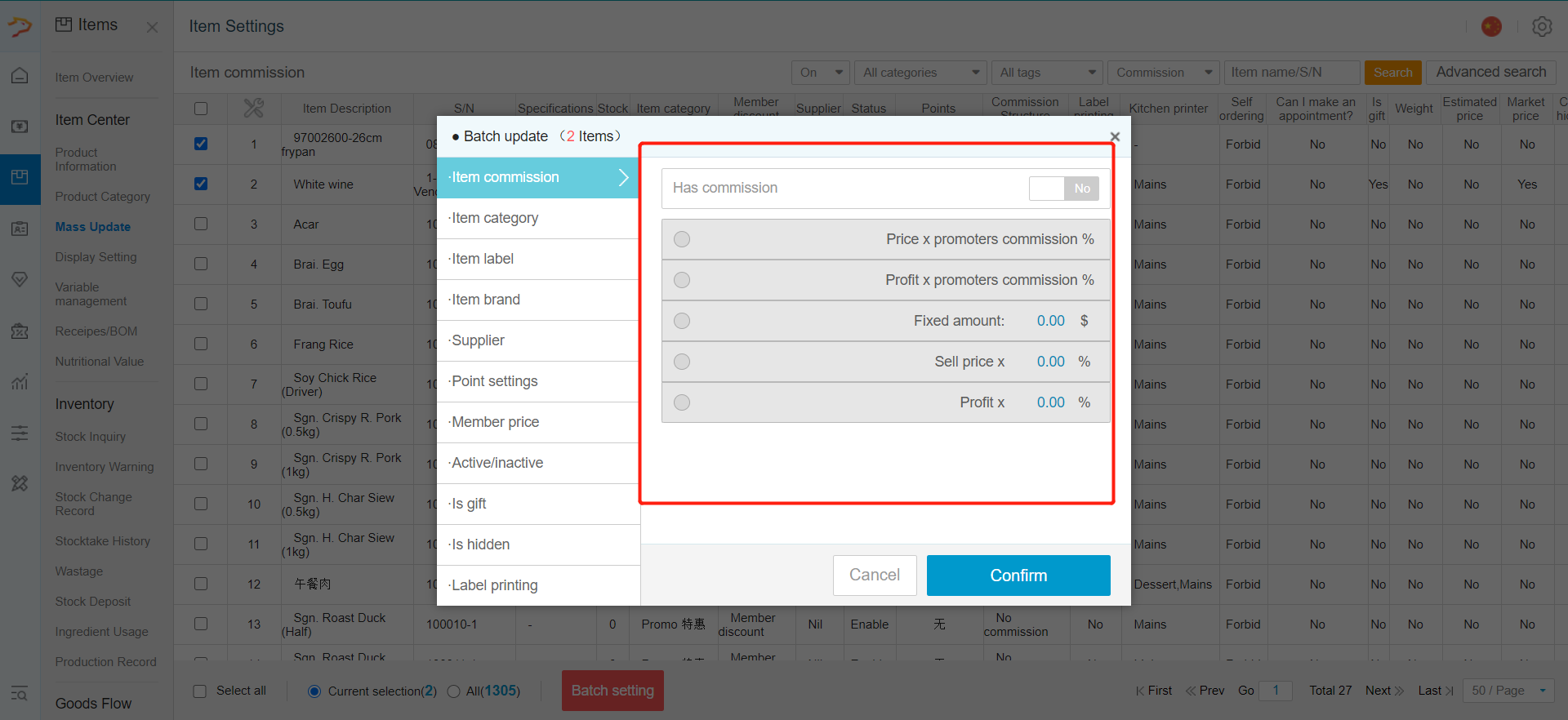
Task: Click the Confirm button
Action: 1018,576
